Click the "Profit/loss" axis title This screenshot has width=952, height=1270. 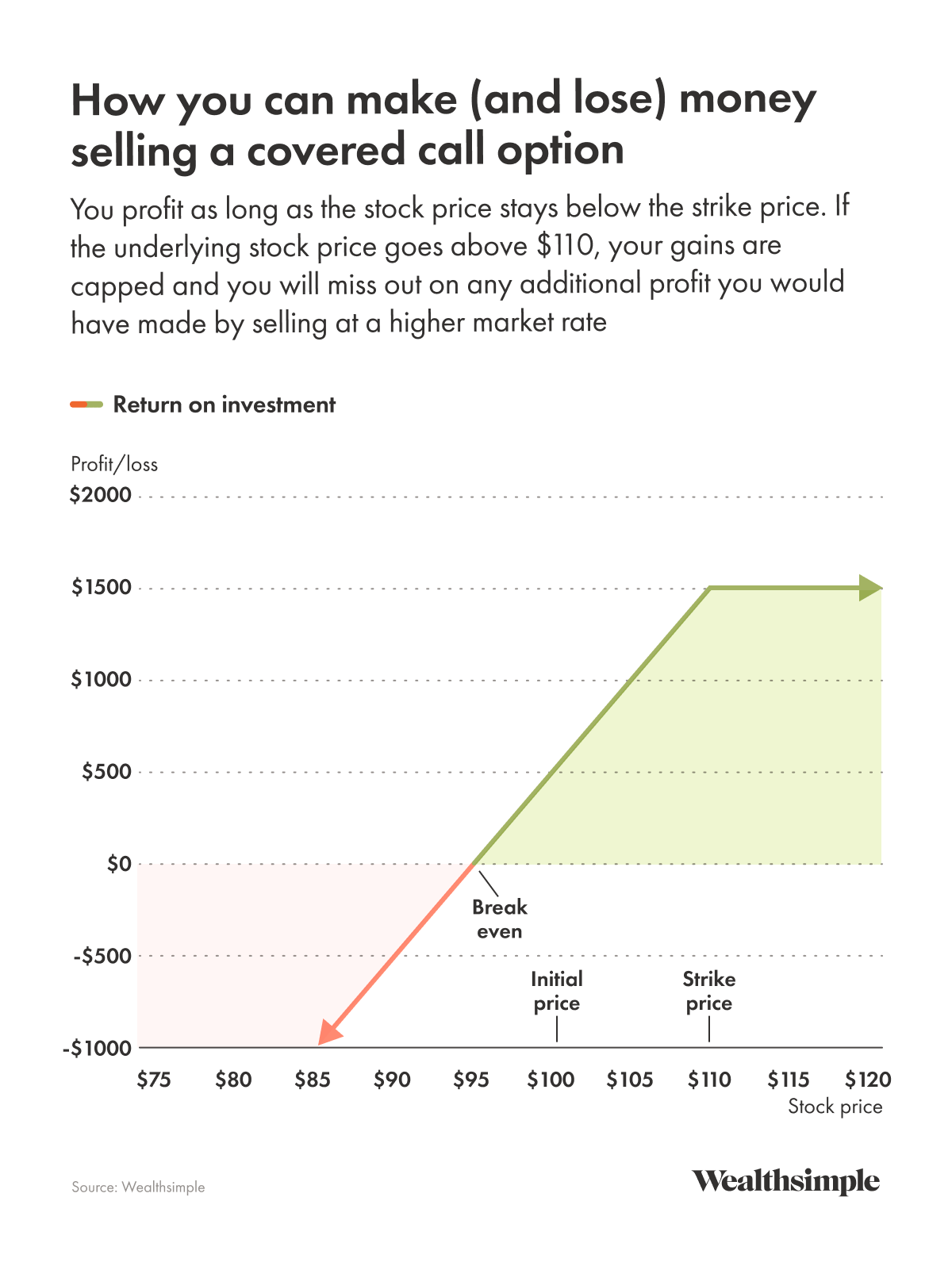pyautogui.click(x=114, y=464)
